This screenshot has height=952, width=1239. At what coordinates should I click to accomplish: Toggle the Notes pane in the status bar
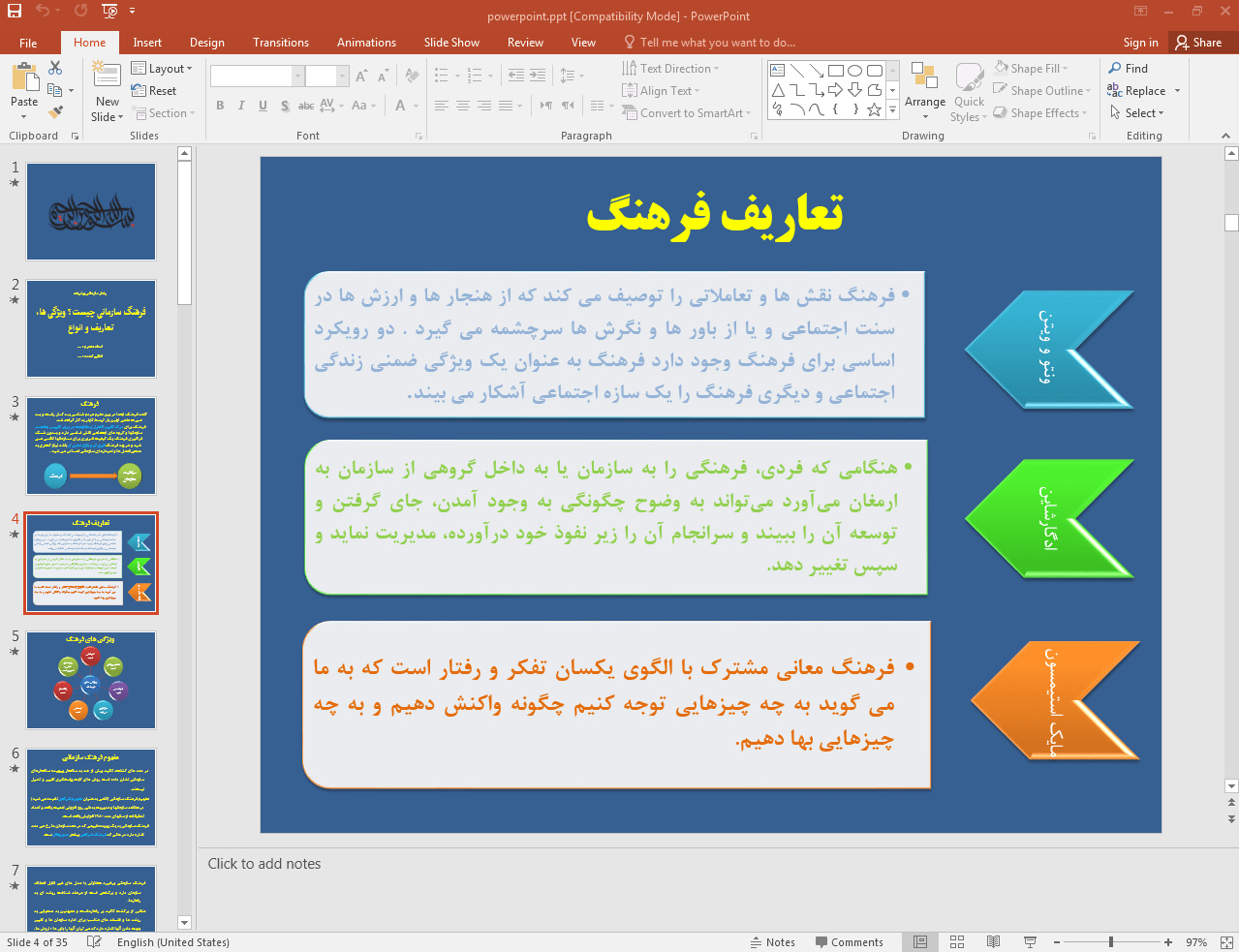click(x=773, y=942)
